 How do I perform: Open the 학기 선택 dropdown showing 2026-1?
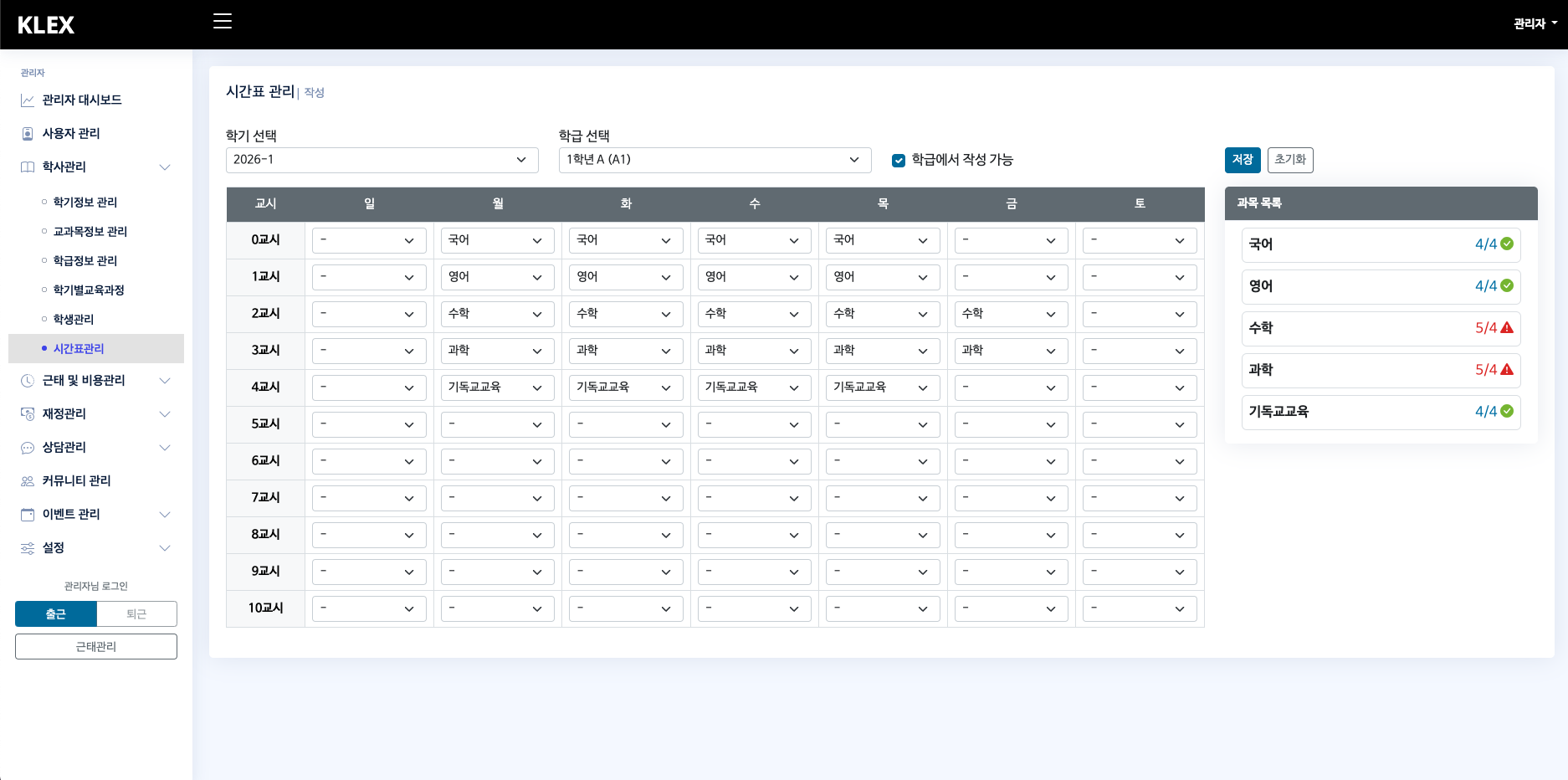coord(382,160)
